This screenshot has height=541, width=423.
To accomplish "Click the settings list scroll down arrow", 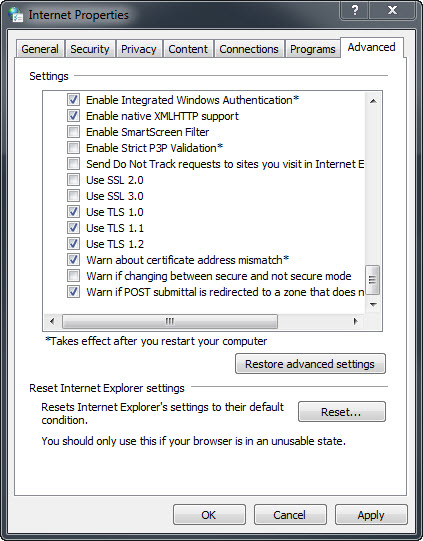I will point(373,305).
